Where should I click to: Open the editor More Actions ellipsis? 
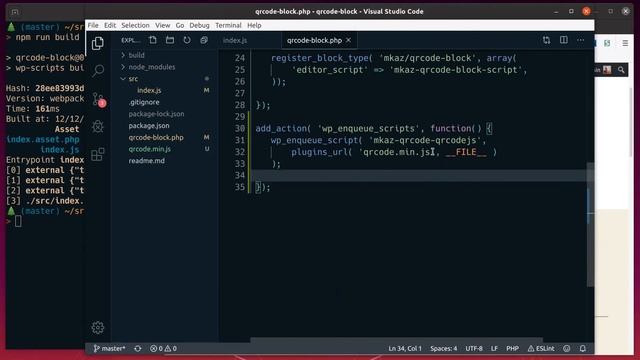[580, 40]
